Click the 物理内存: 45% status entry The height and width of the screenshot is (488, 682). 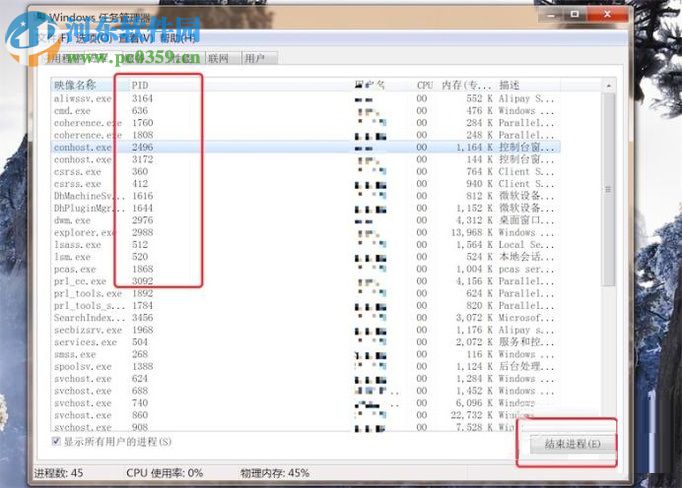(275, 473)
